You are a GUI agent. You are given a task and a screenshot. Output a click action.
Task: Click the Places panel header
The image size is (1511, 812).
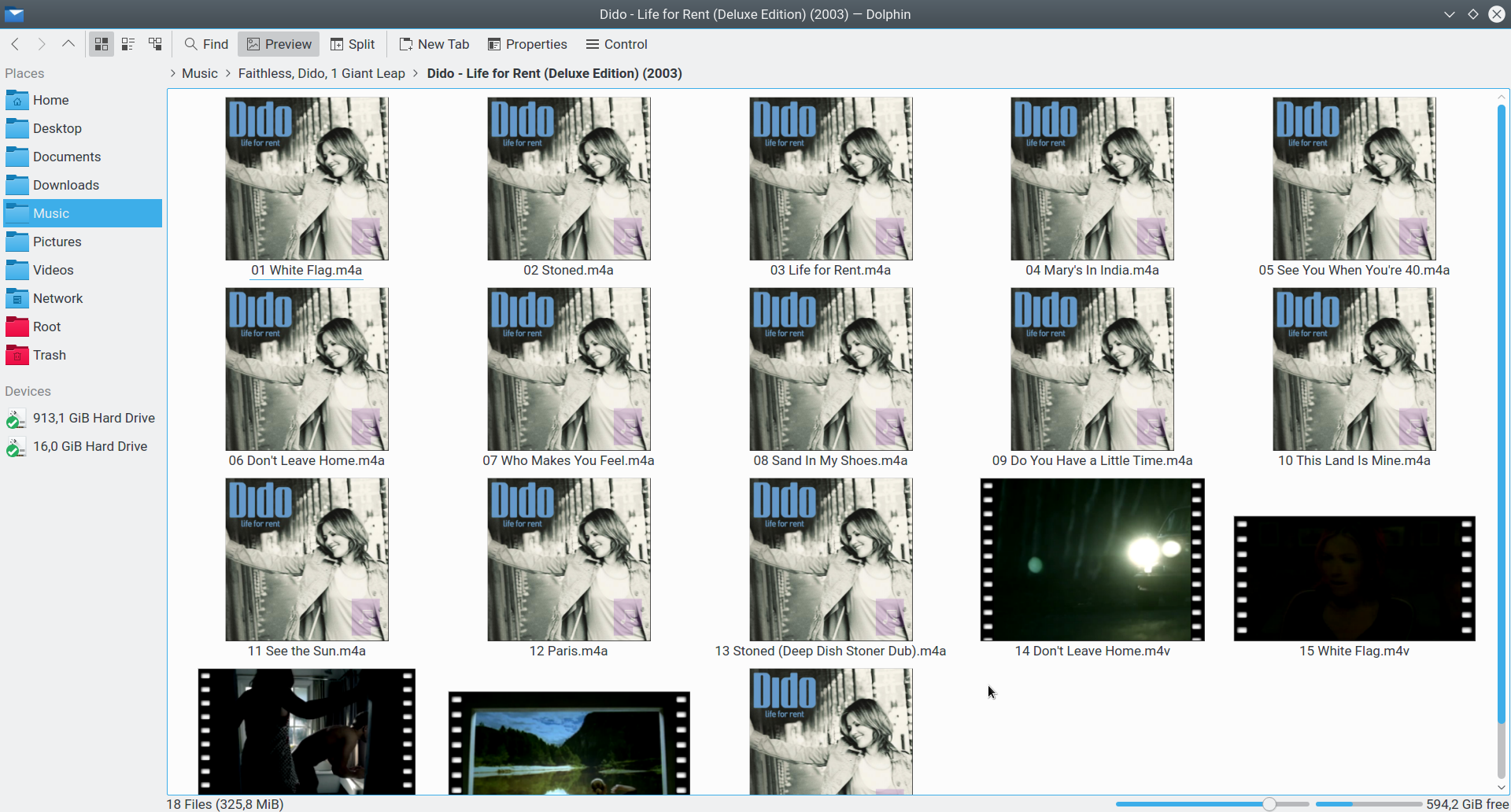[24, 73]
